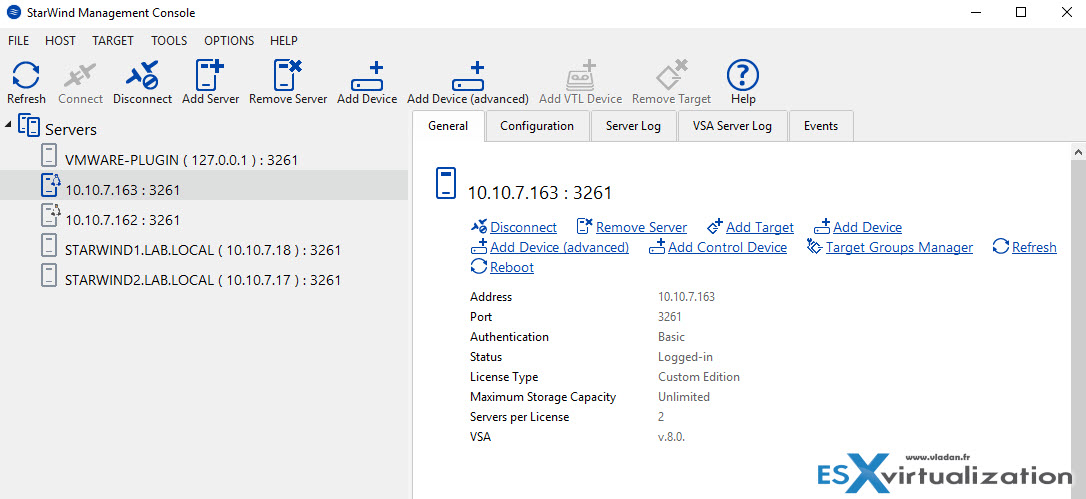
Task: Click the Disconnect toolbar icon
Action: tap(142, 75)
